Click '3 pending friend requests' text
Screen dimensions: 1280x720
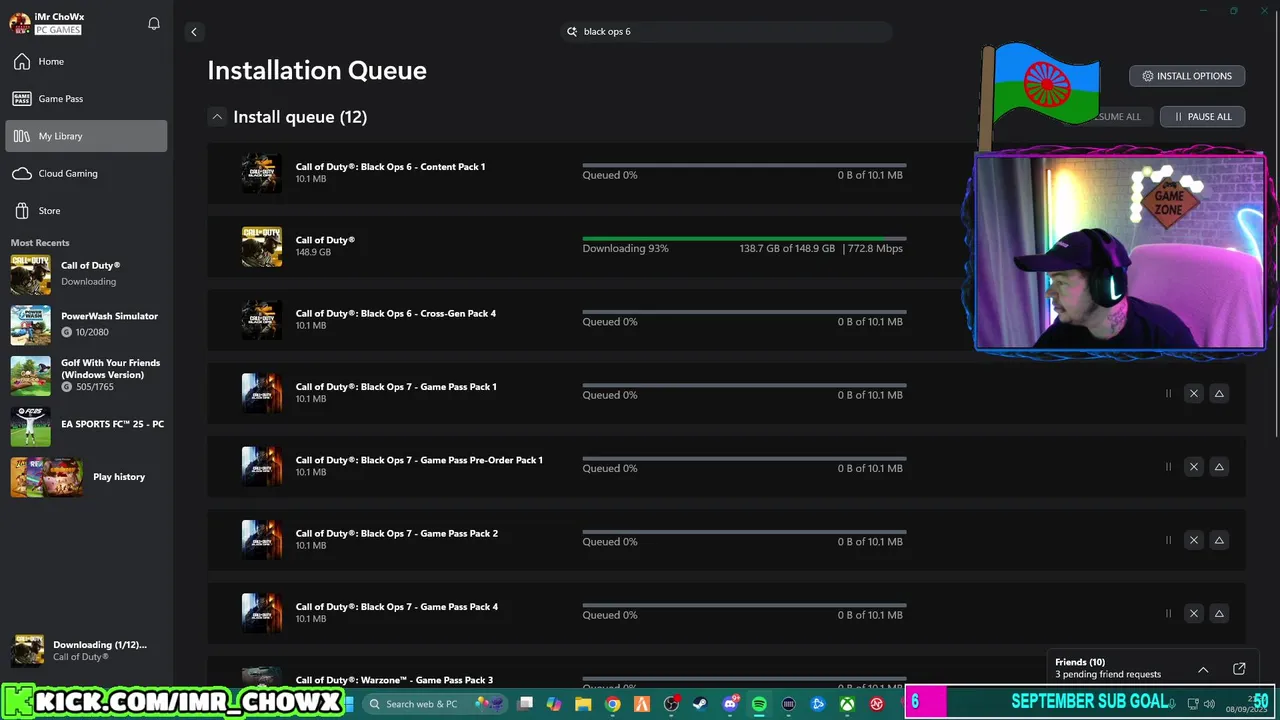tap(1108, 674)
